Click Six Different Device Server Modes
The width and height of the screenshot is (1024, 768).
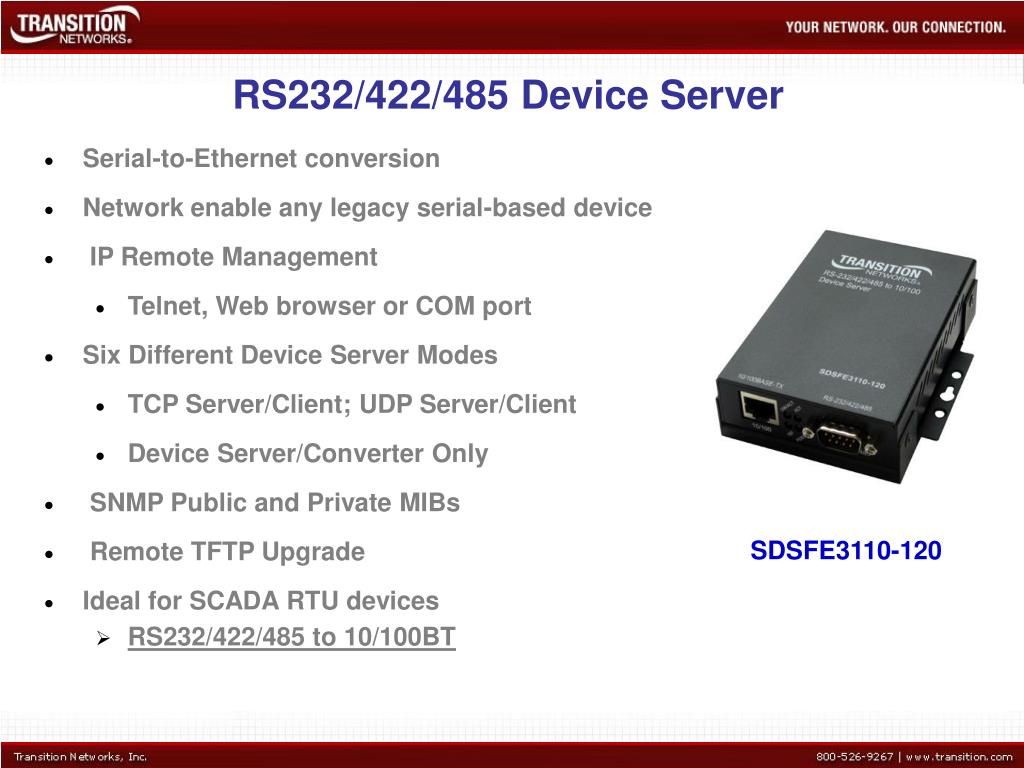(289, 355)
